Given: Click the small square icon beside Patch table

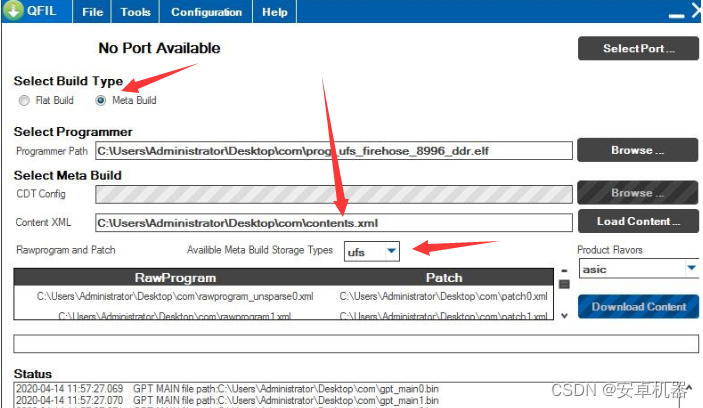Looking at the screenshot, I should click(x=564, y=284).
